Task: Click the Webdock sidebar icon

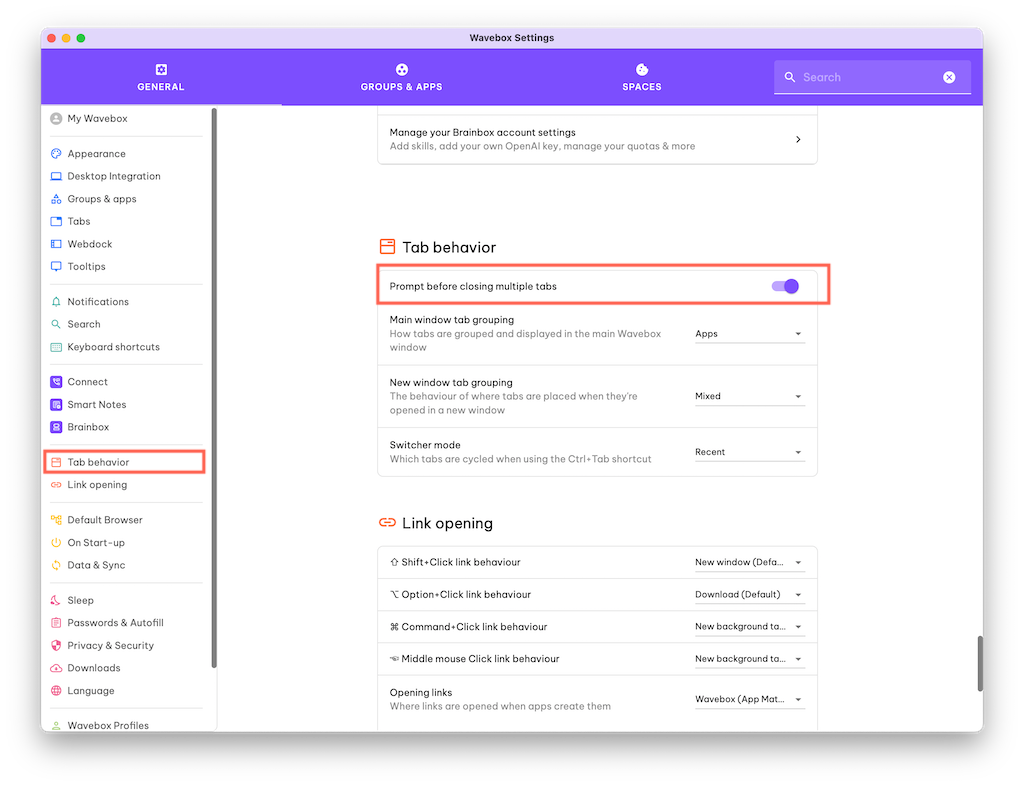Action: click(56, 244)
